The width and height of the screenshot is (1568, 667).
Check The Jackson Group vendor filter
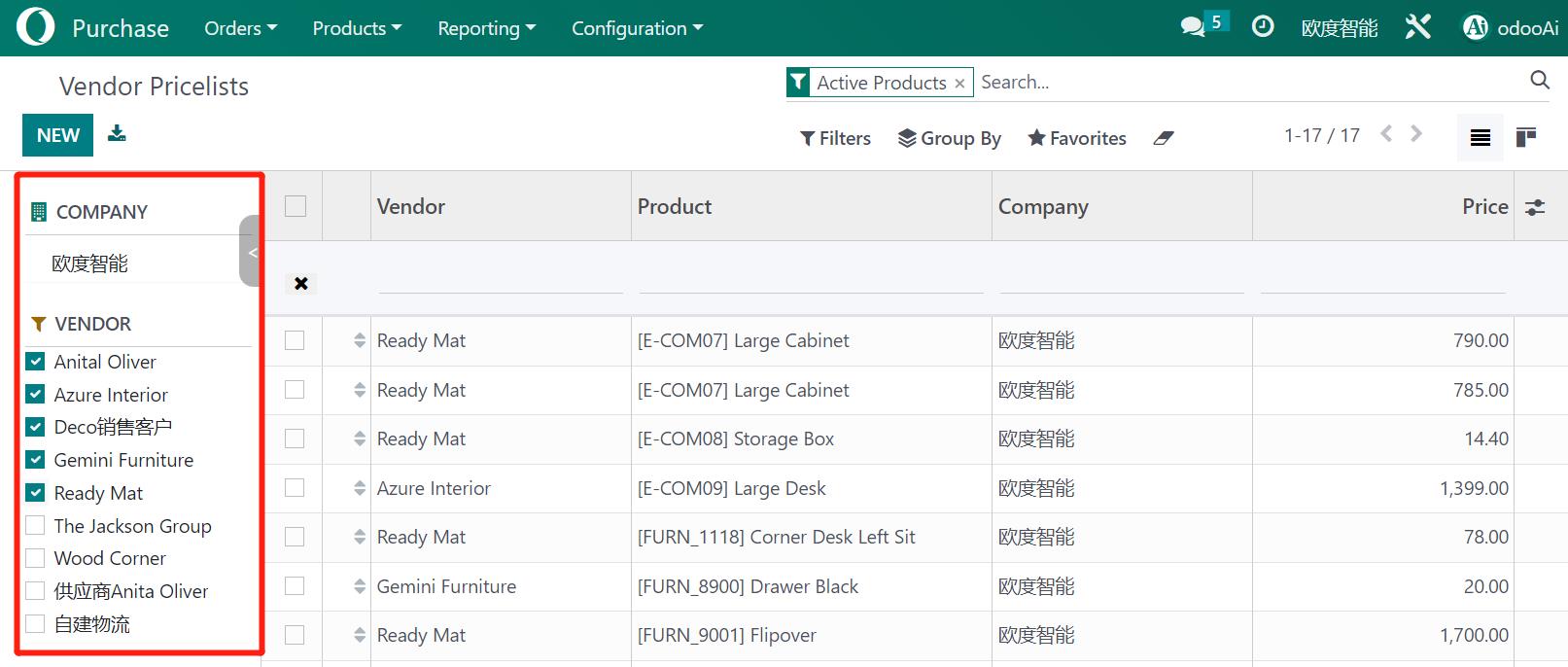35,525
